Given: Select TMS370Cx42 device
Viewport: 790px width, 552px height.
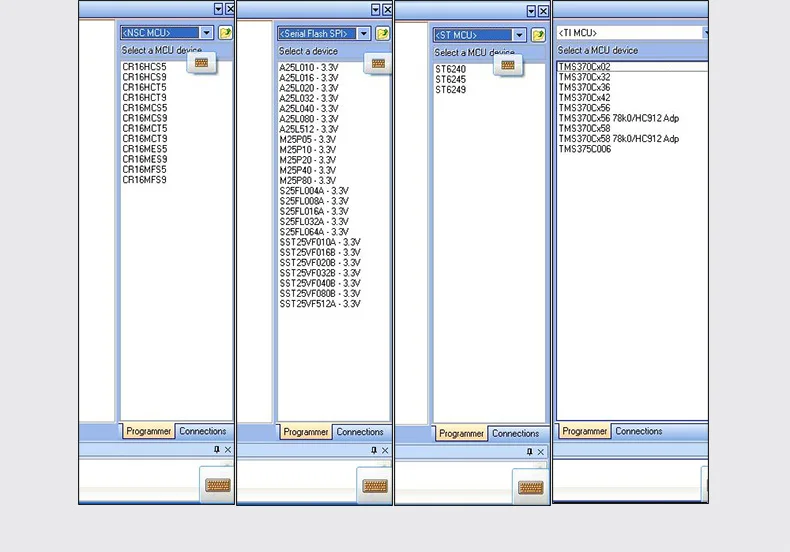Looking at the screenshot, I should click(584, 97).
